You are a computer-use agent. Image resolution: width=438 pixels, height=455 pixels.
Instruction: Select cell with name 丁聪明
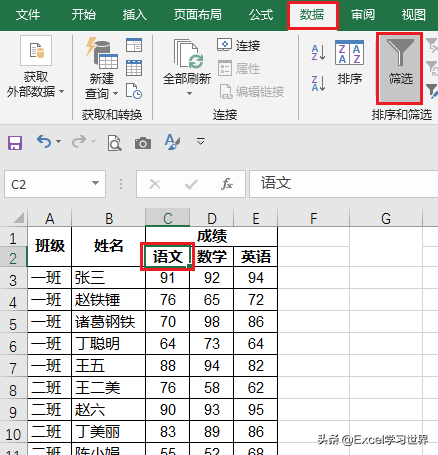[x=109, y=343]
